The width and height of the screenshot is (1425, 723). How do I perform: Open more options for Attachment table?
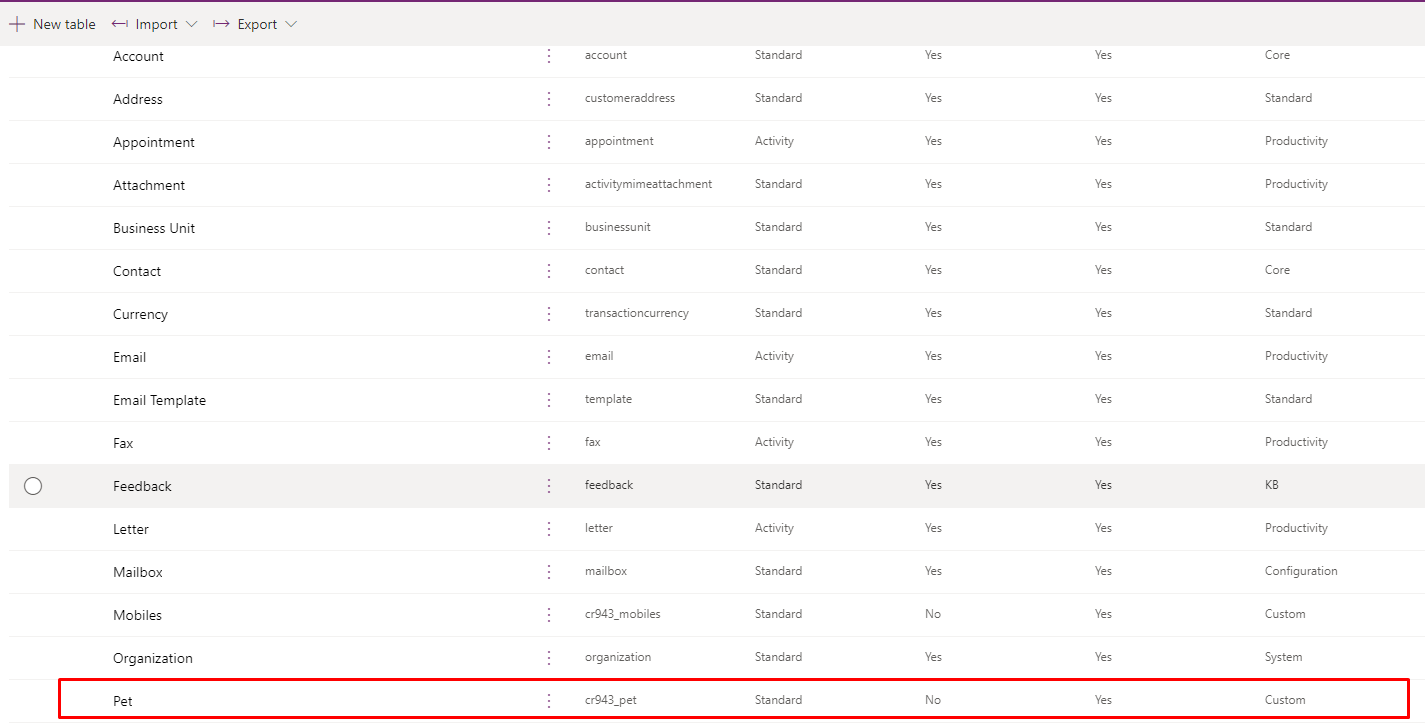tap(549, 185)
